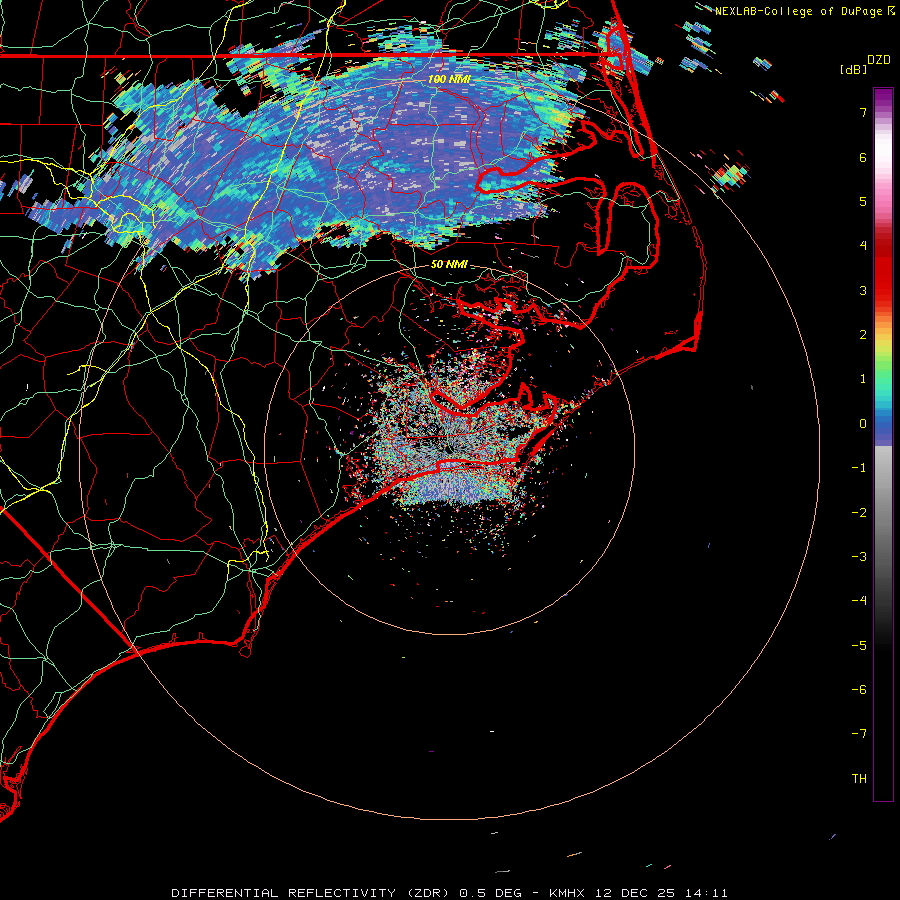Click the "-7" value on the color scale
Image resolution: width=900 pixels, height=900 pixels.
[x=859, y=734]
